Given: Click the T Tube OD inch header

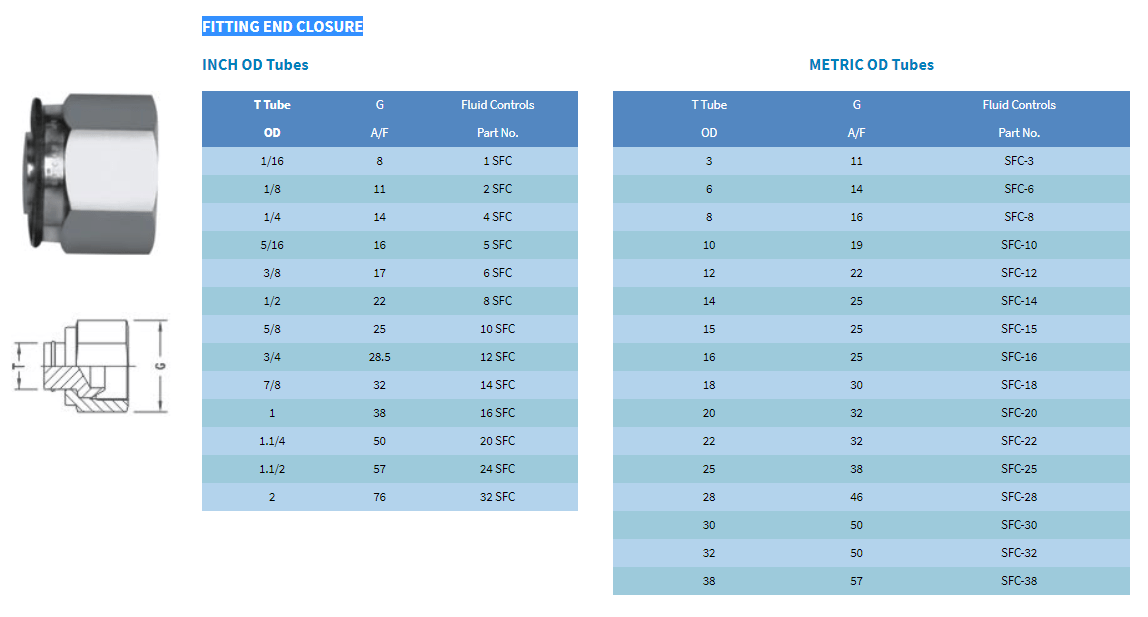Looking at the screenshot, I should pos(272,119).
